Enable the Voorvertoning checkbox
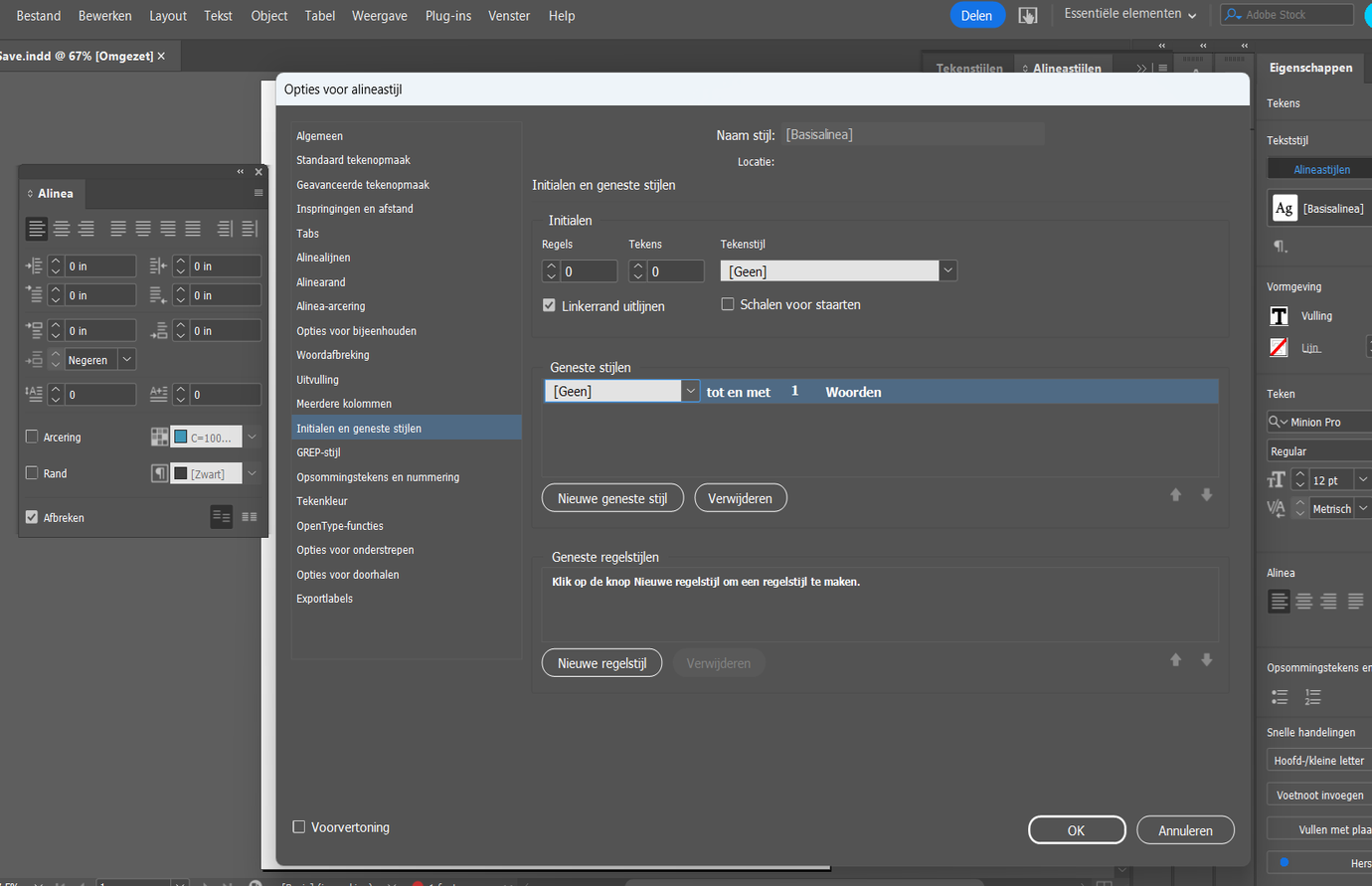This screenshot has width=1372, height=886. pyautogui.click(x=298, y=827)
